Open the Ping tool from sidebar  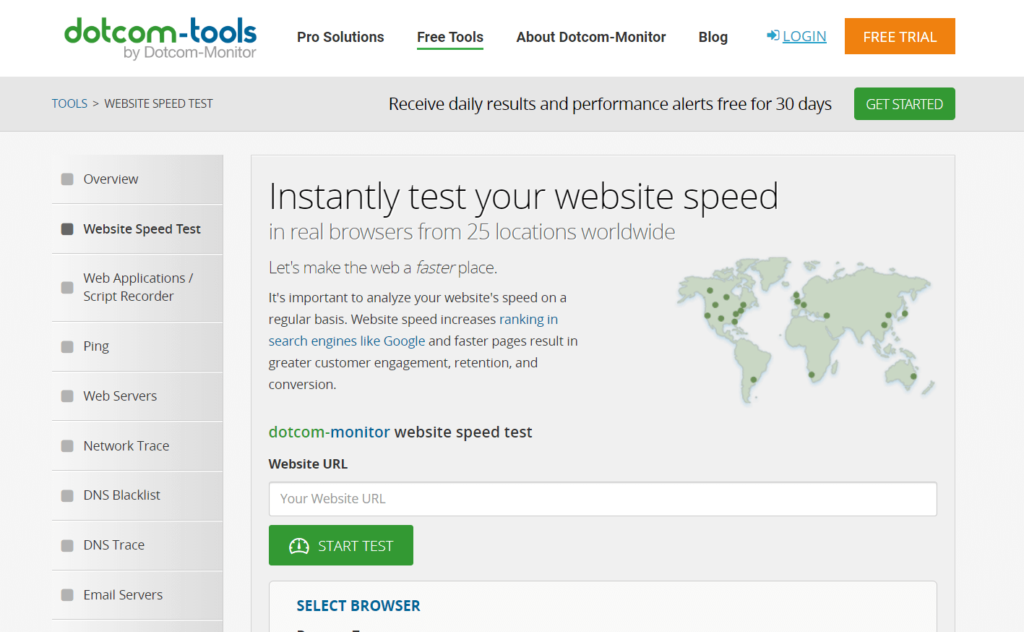point(96,346)
